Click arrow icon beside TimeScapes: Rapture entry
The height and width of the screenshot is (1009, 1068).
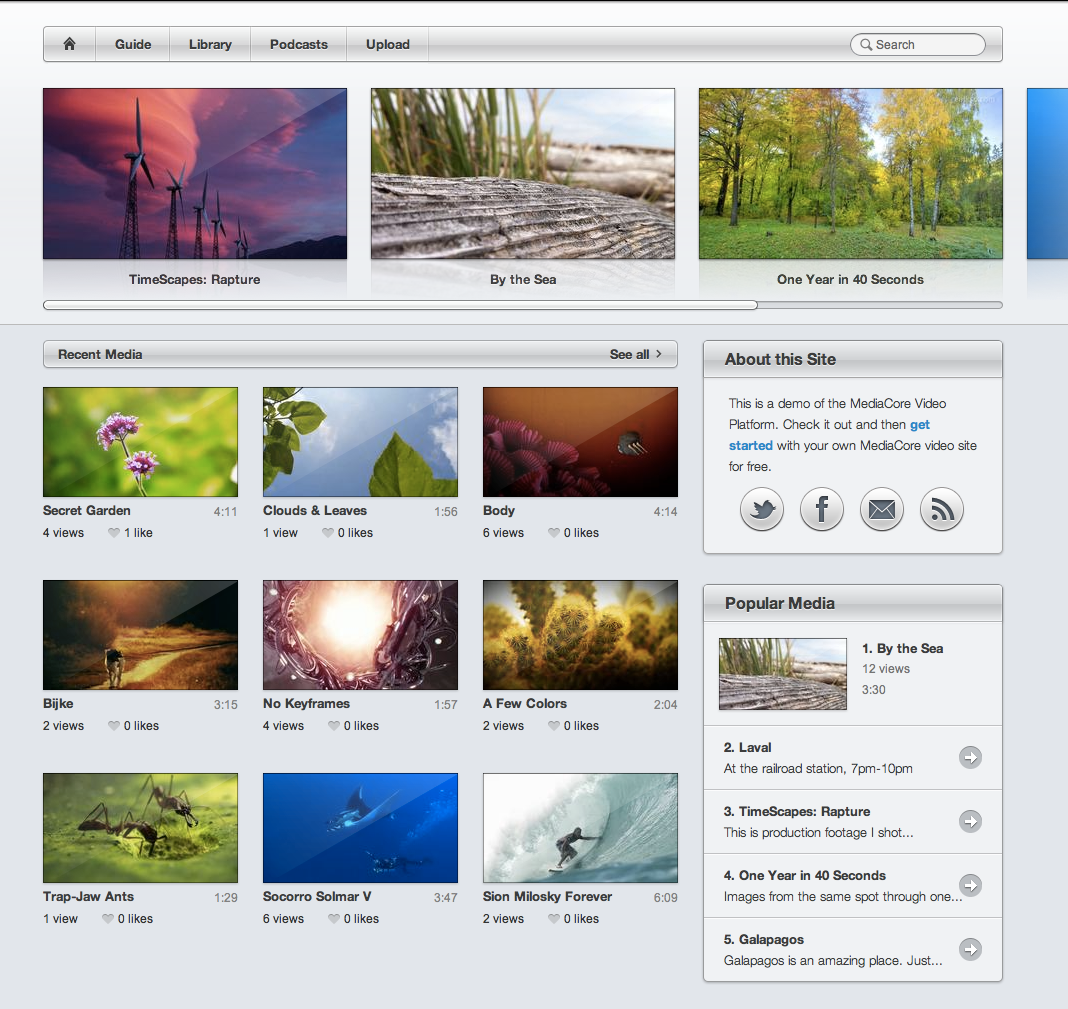[970, 821]
